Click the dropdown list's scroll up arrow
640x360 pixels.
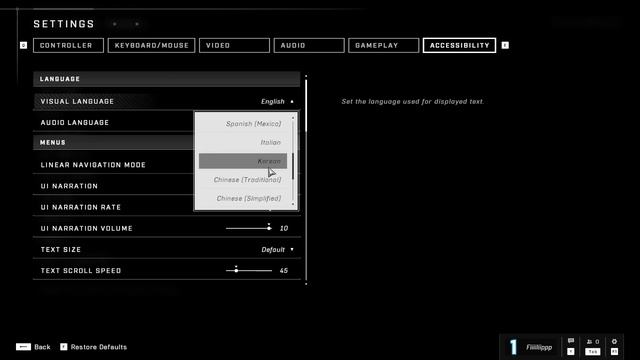(x=293, y=118)
